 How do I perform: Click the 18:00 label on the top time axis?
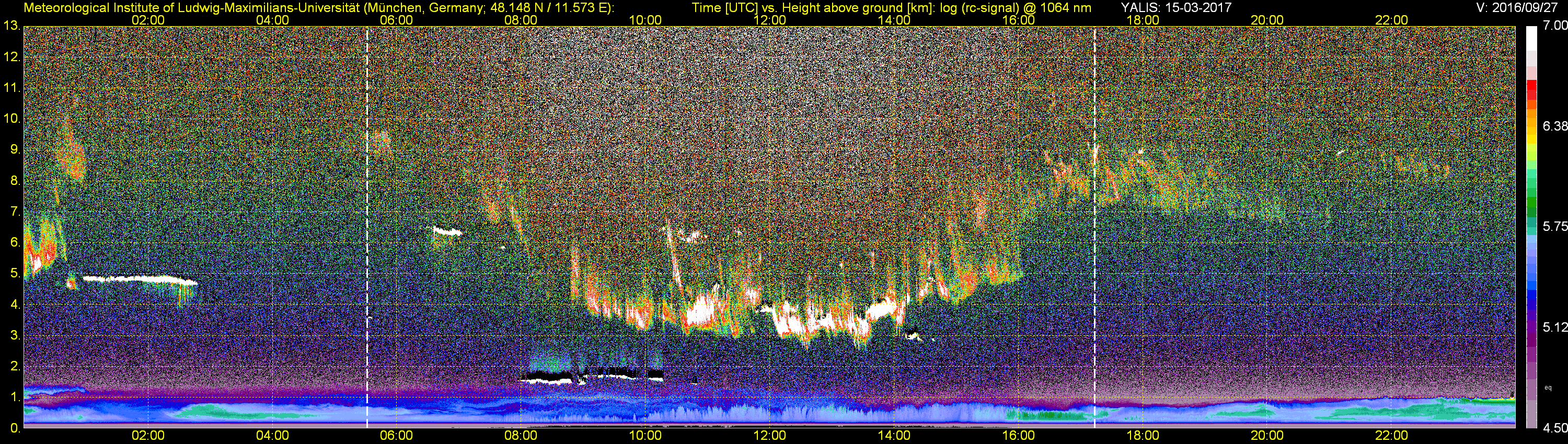click(x=1143, y=20)
